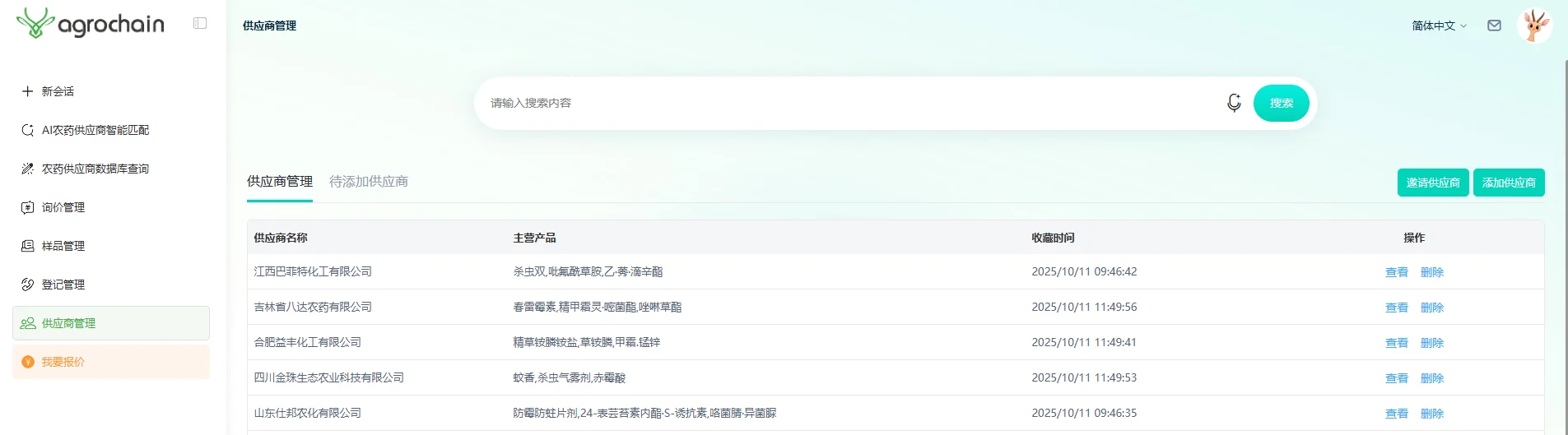Click the plus icon beside 新会话
1568x435 pixels.
pyautogui.click(x=27, y=91)
